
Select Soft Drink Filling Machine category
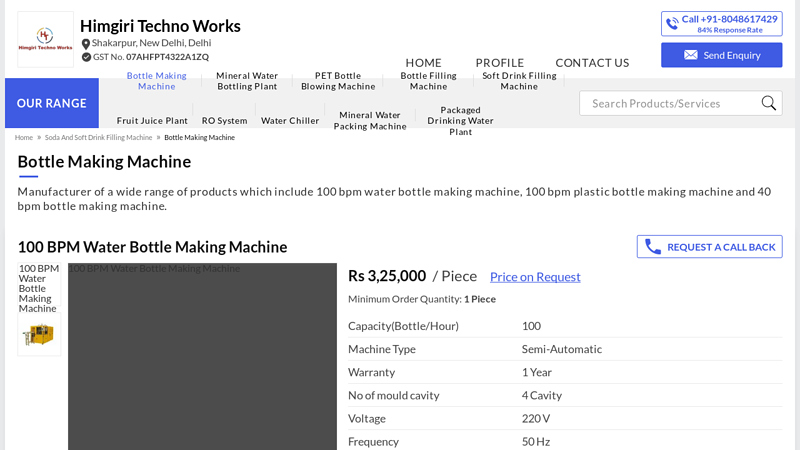519,81
